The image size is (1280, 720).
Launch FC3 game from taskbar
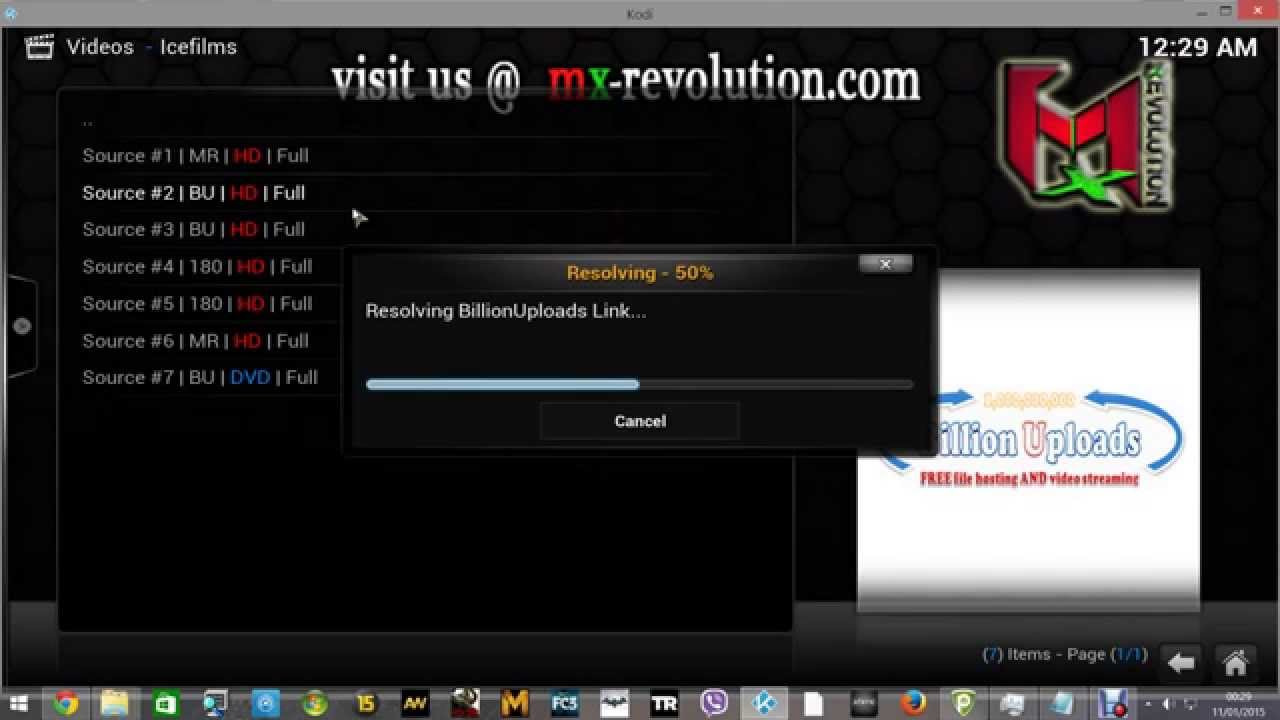[565, 703]
